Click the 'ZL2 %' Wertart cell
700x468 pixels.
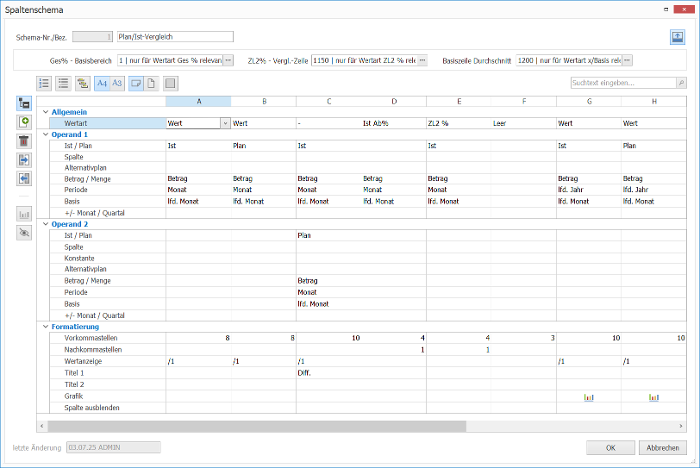click(x=459, y=123)
